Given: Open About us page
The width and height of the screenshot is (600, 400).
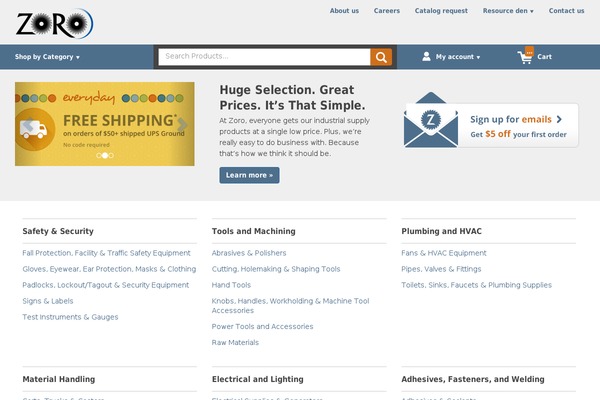Looking at the screenshot, I should tap(344, 11).
